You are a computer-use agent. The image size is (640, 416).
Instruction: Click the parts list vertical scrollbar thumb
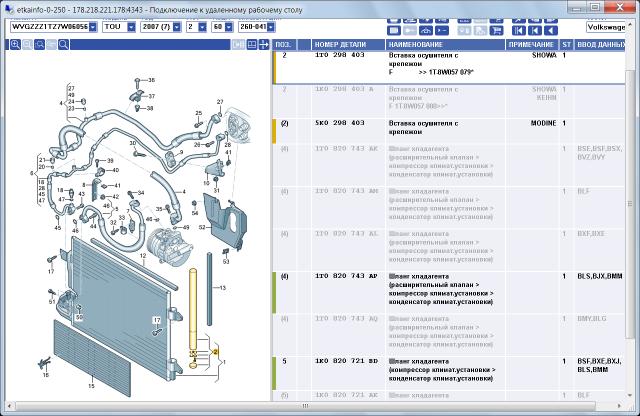[630, 203]
